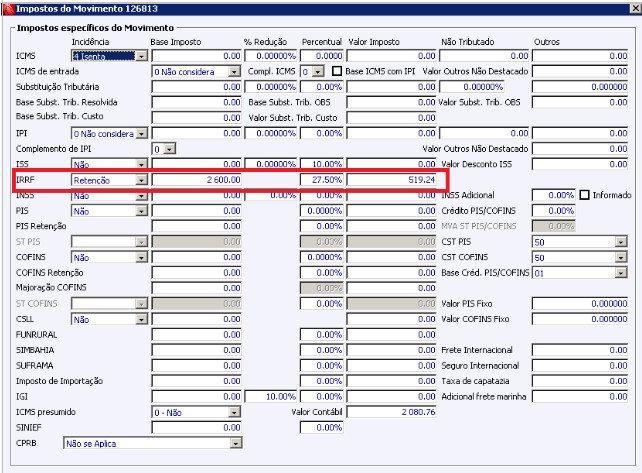Click INSS Adicional percentage field

pyautogui.click(x=554, y=195)
